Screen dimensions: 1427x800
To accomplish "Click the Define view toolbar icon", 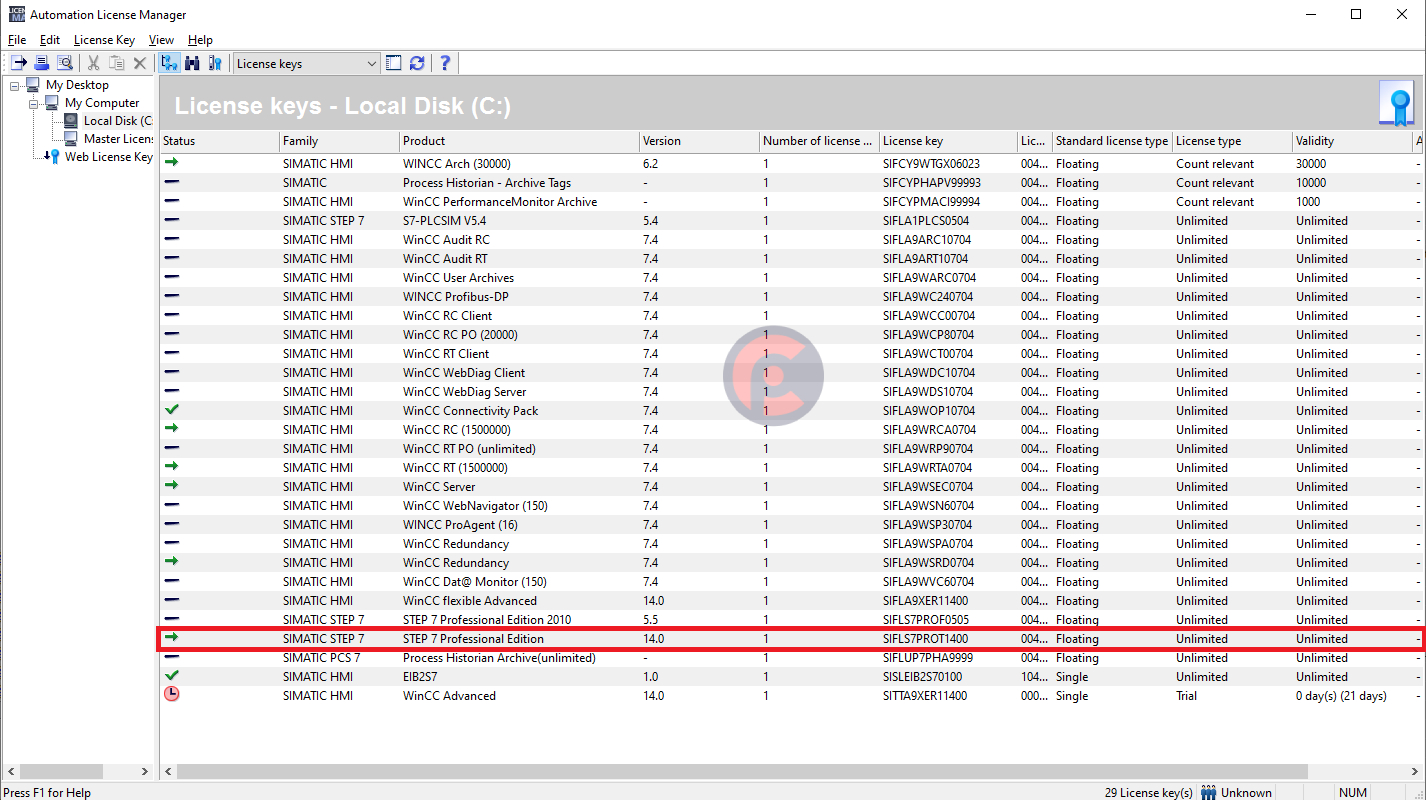I will click(x=393, y=63).
